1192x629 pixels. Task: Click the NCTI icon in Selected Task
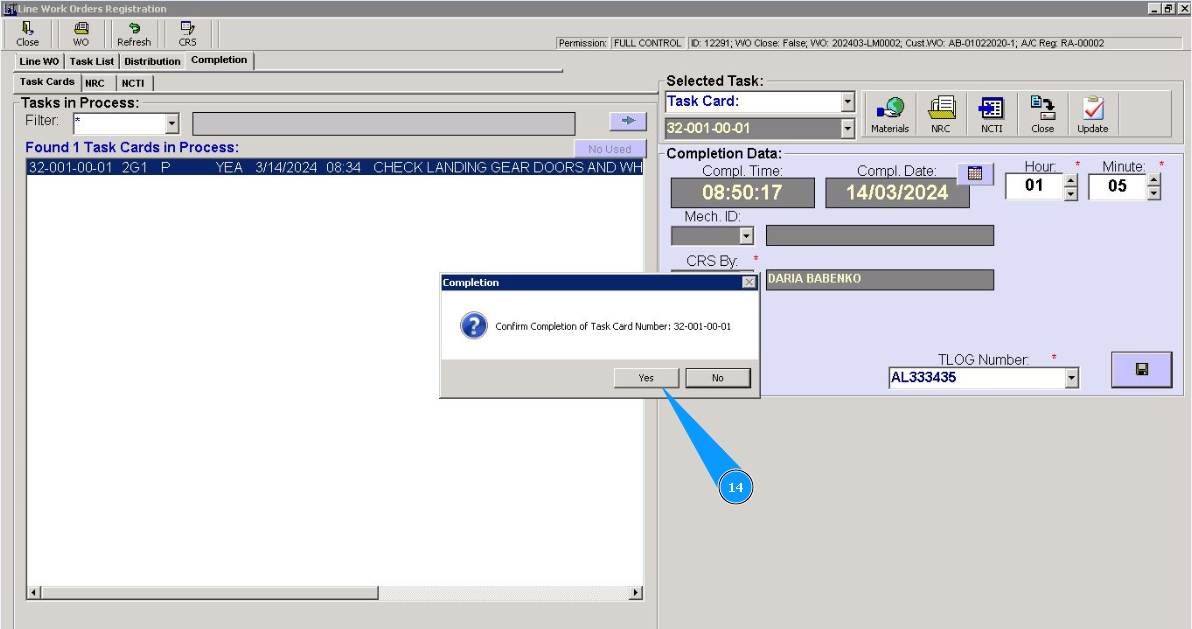(x=991, y=115)
